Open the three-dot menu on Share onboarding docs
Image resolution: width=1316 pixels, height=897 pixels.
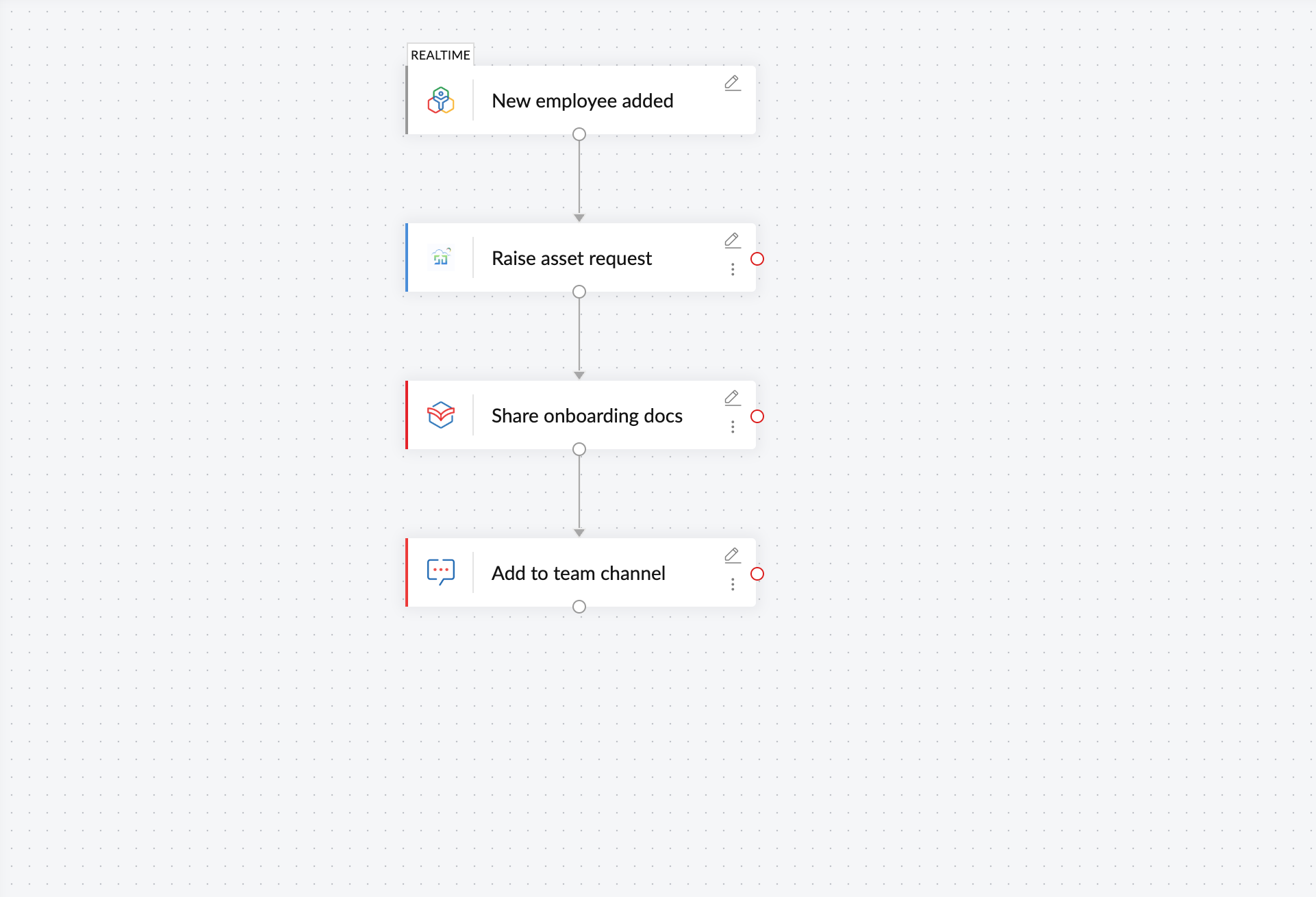click(733, 427)
